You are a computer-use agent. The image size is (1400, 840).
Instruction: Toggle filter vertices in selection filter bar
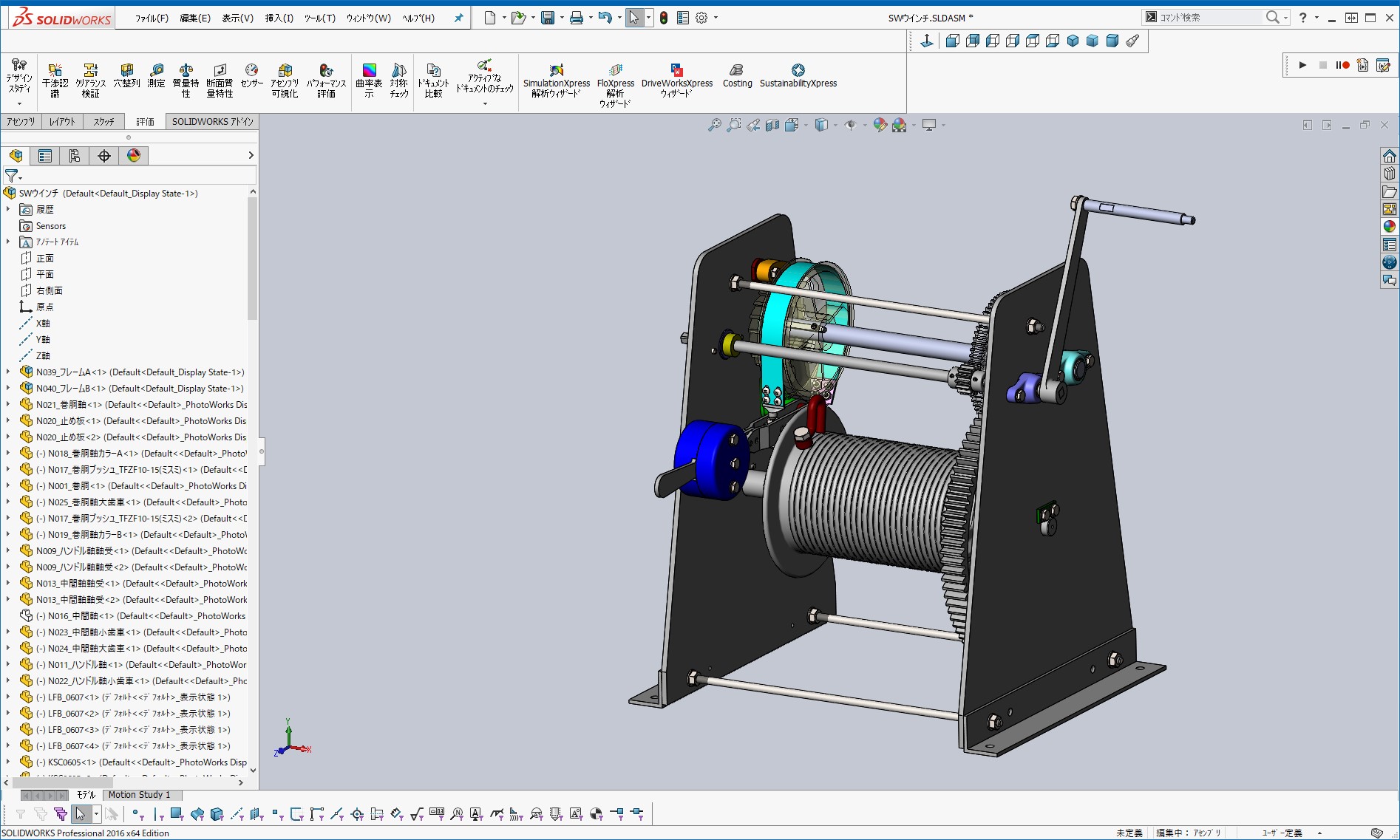(x=137, y=814)
